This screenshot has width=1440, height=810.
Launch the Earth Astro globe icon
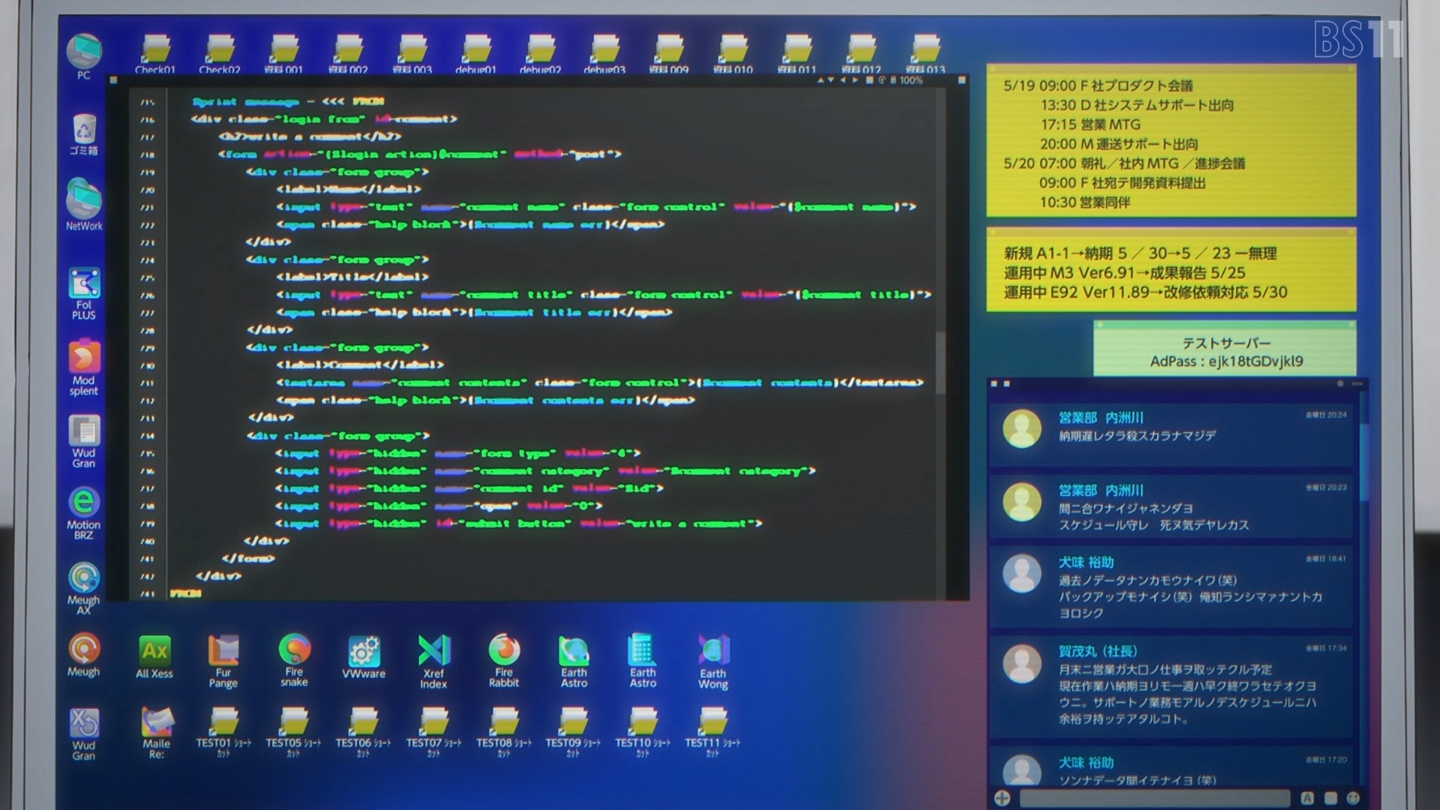coord(574,661)
